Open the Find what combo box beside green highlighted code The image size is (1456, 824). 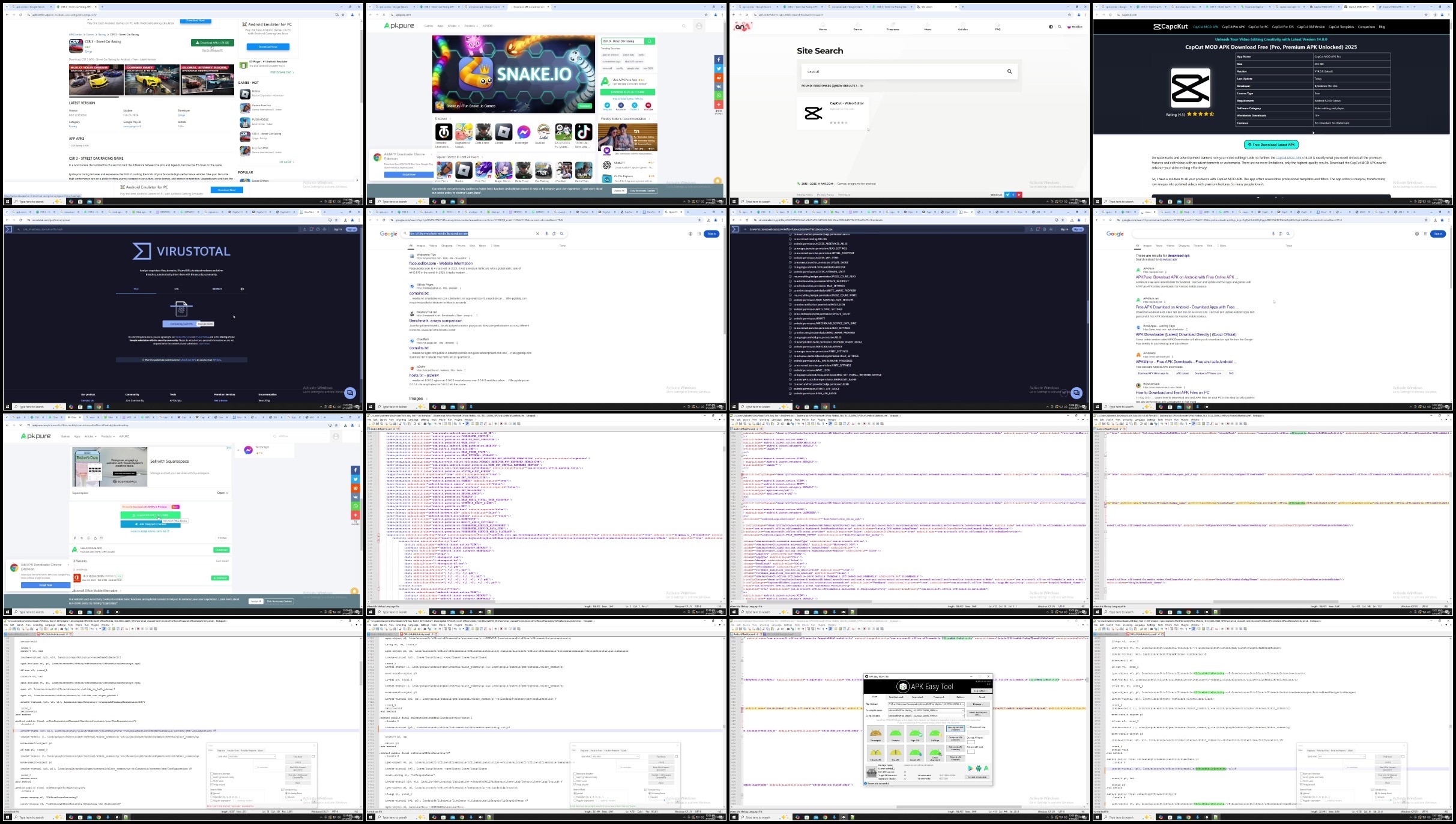click(x=1342, y=756)
